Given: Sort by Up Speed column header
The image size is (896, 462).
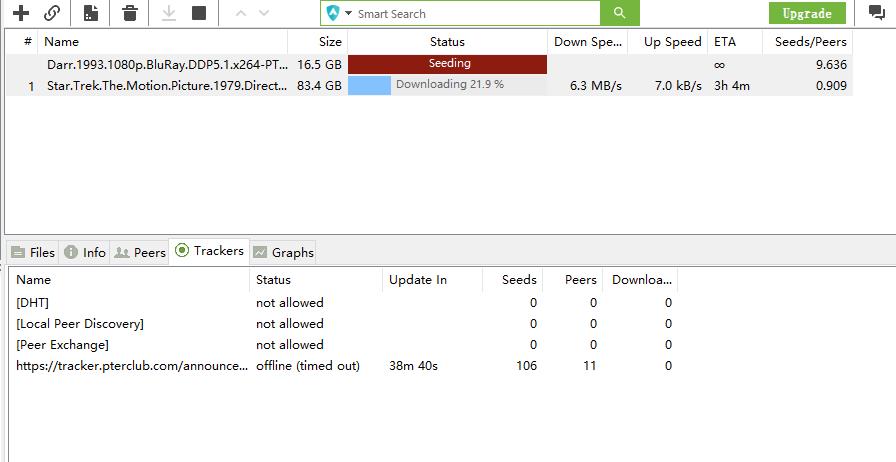Looking at the screenshot, I should 667,42.
